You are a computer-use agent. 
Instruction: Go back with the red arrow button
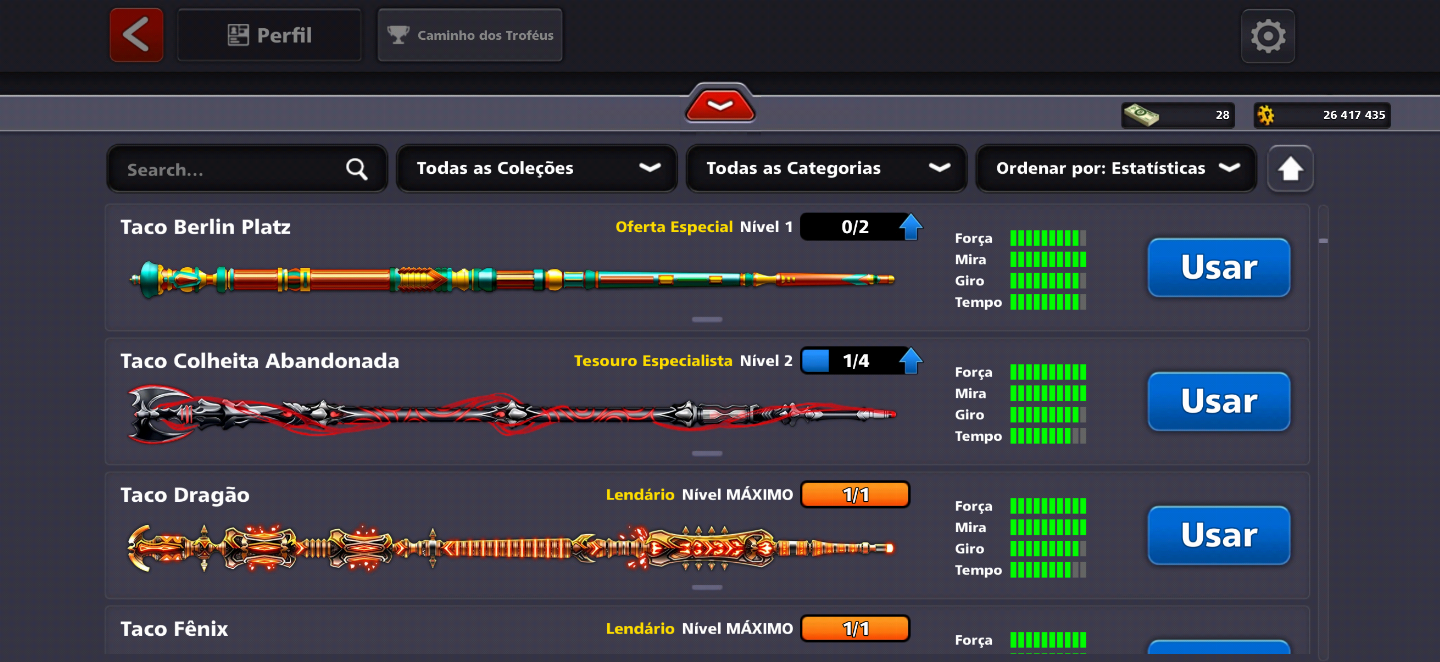[136, 35]
